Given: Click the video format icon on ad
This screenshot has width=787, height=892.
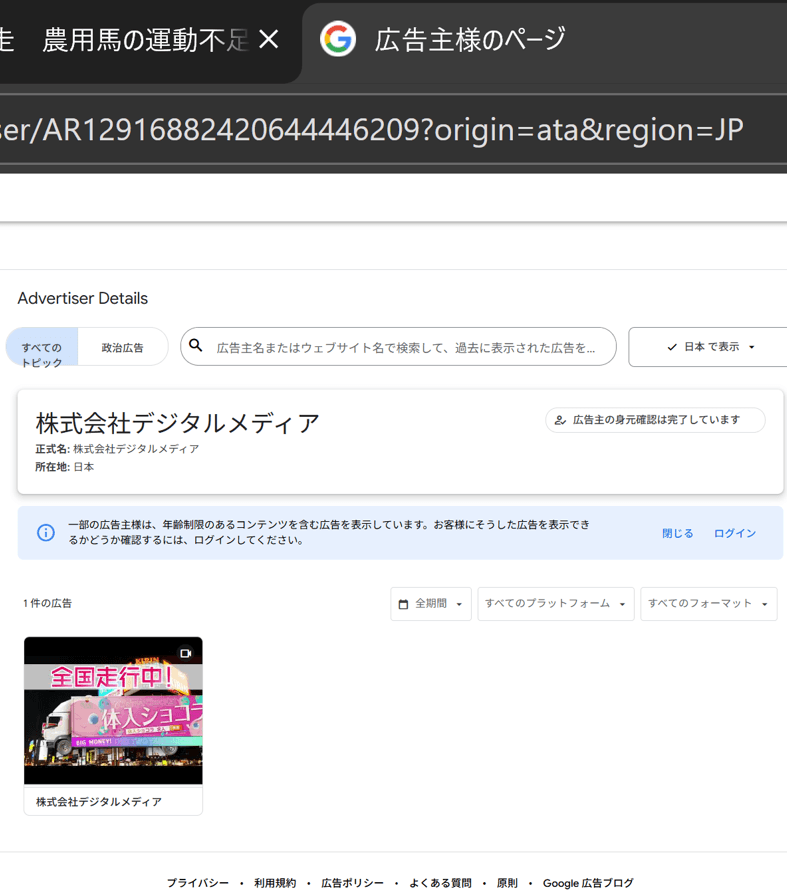Looking at the screenshot, I should click(186, 653).
